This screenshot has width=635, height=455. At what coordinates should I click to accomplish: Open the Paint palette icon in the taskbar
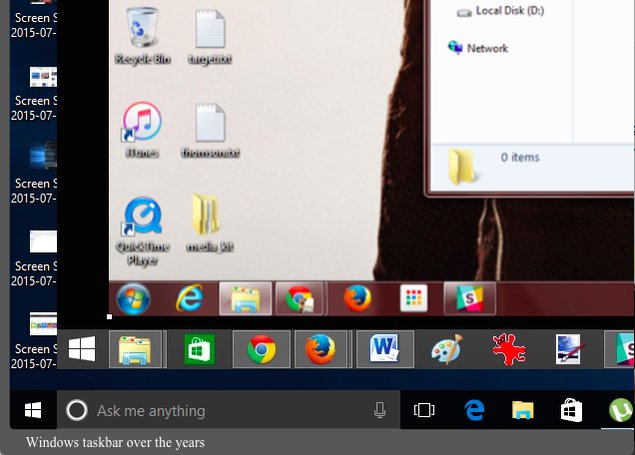[447, 349]
